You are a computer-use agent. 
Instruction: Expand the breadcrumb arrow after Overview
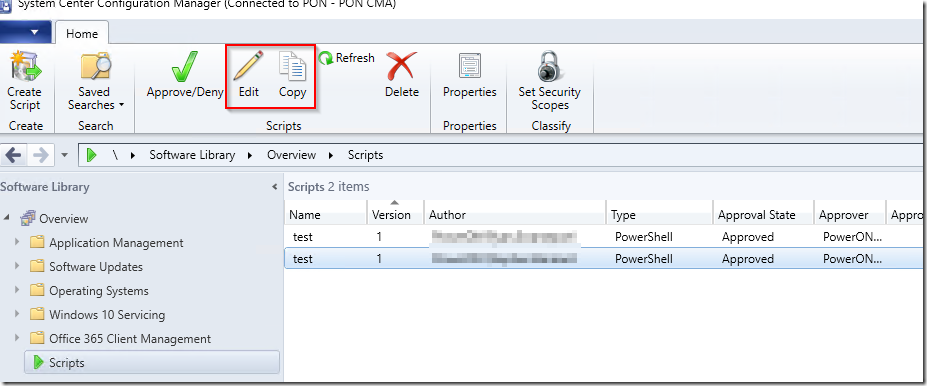(331, 156)
